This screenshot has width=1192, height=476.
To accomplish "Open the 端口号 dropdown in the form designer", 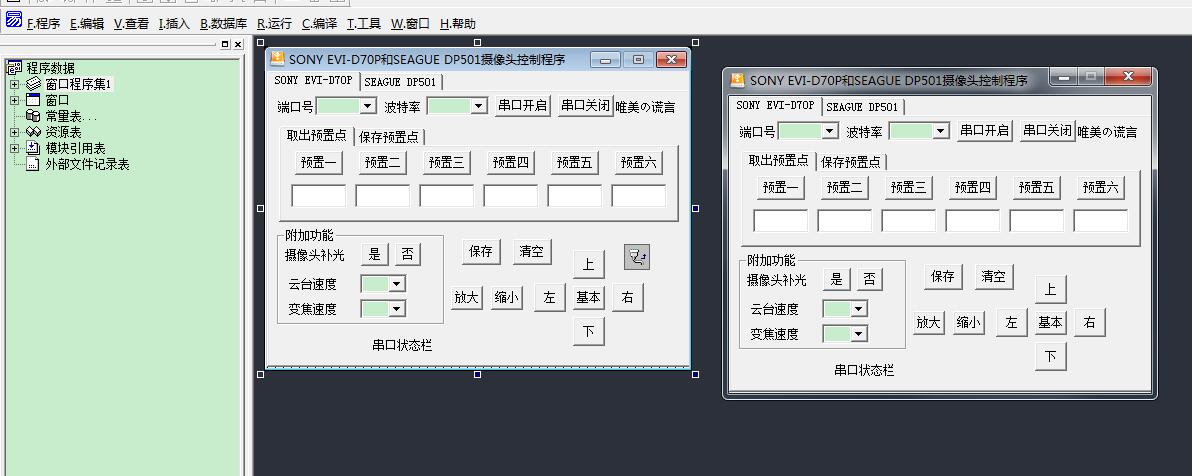I will pyautogui.click(x=368, y=106).
